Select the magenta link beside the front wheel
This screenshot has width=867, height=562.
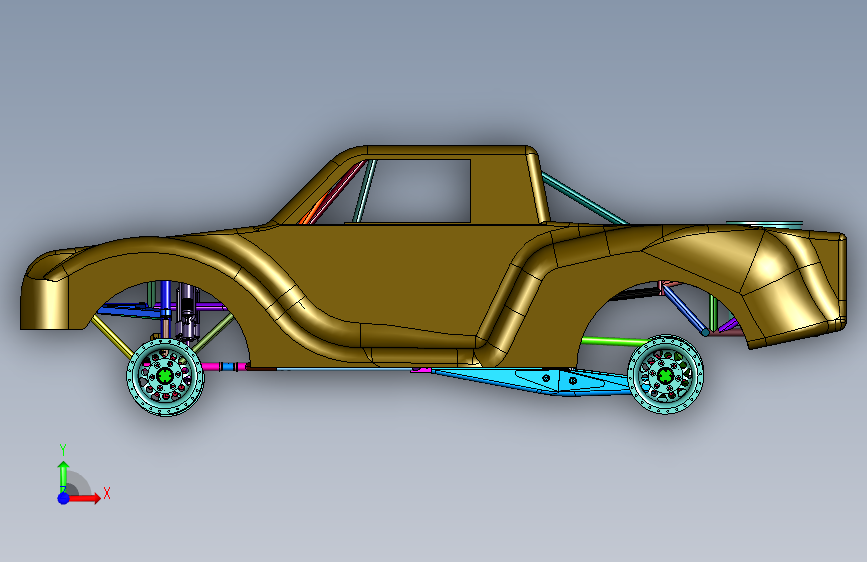coord(212,366)
